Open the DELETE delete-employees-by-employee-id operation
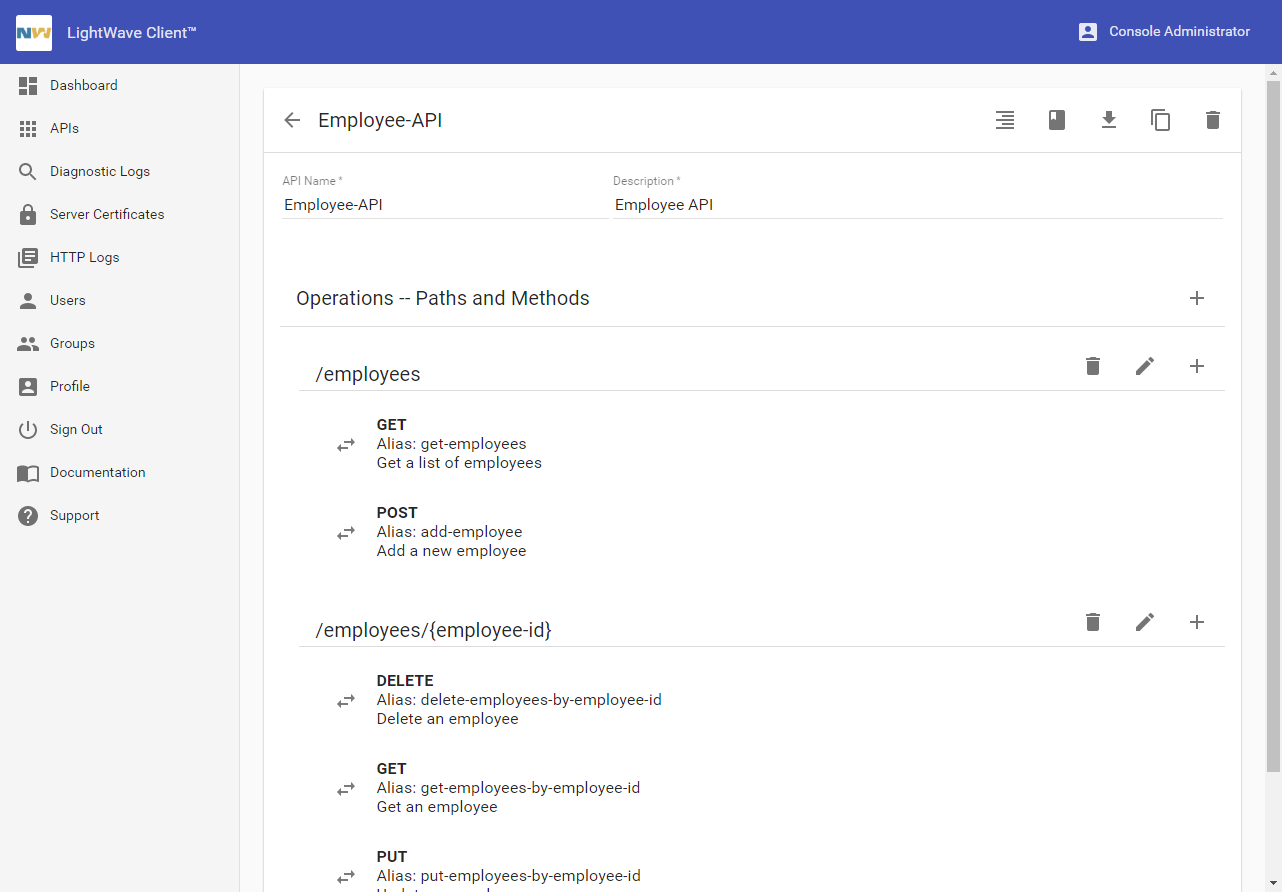Viewport: 1282px width, 892px height. point(518,700)
